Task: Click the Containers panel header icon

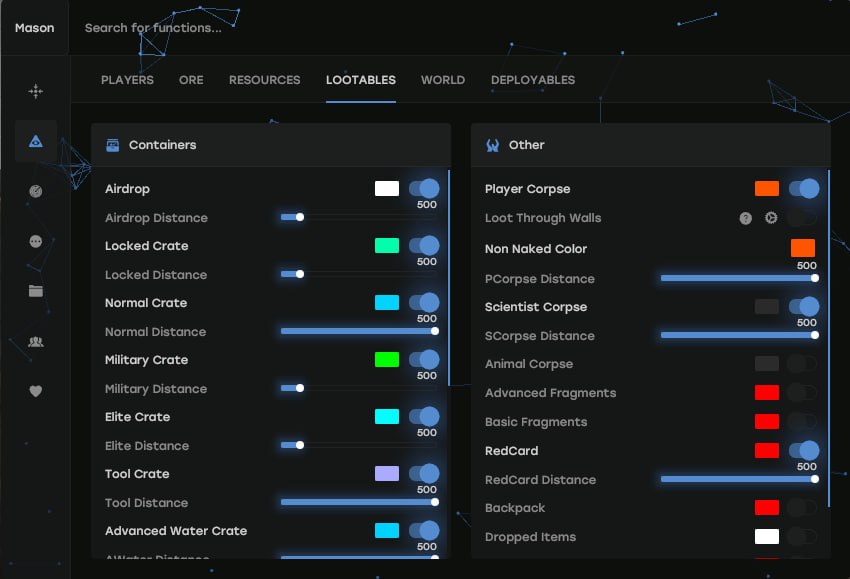Action: click(x=113, y=145)
